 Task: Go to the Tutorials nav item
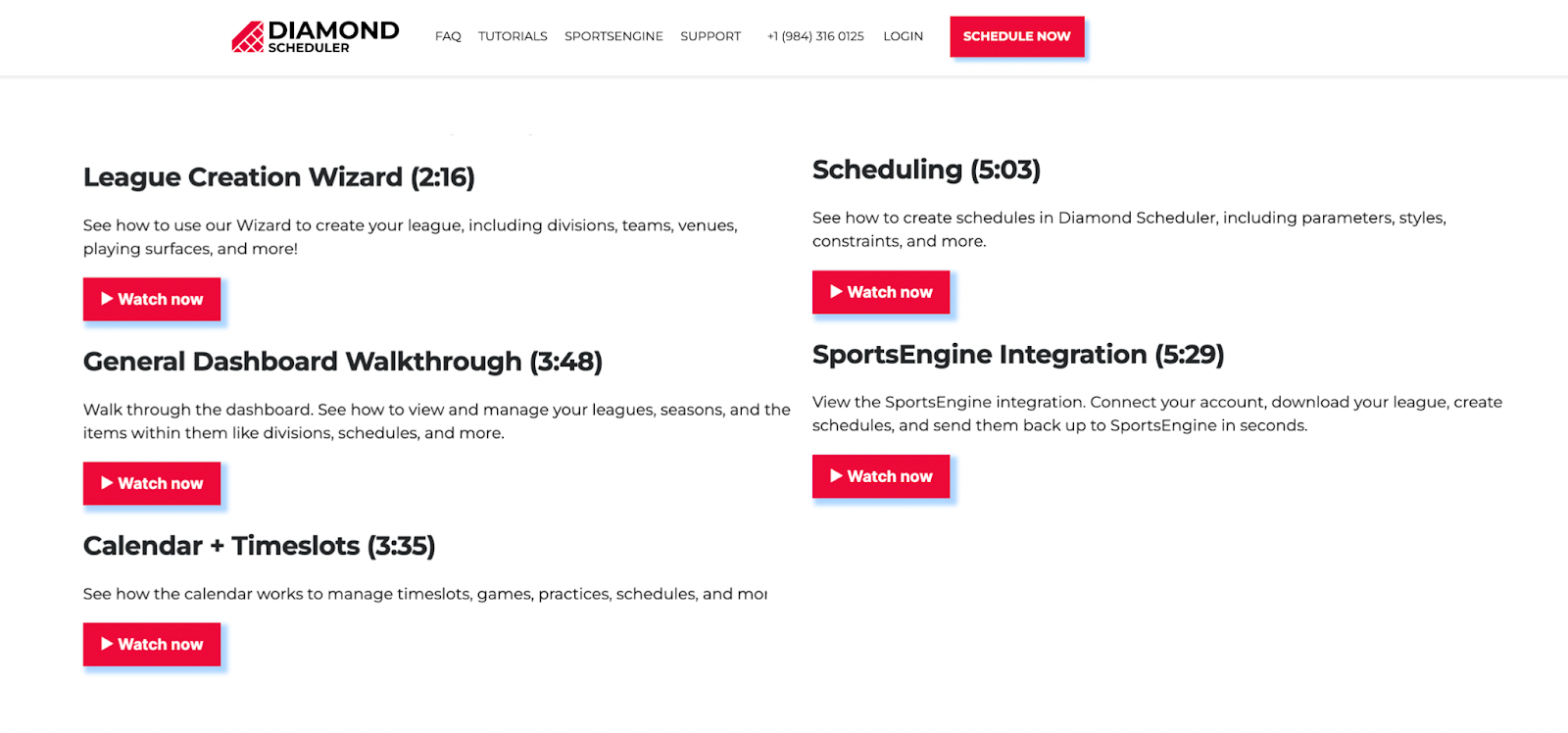click(x=513, y=36)
